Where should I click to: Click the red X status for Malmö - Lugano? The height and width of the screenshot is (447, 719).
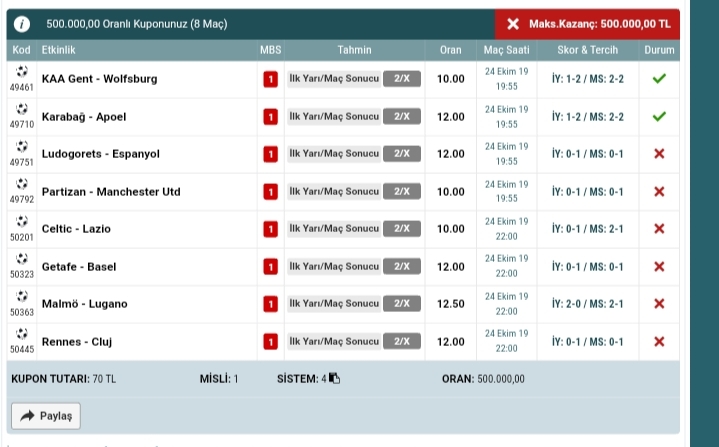pyautogui.click(x=659, y=304)
